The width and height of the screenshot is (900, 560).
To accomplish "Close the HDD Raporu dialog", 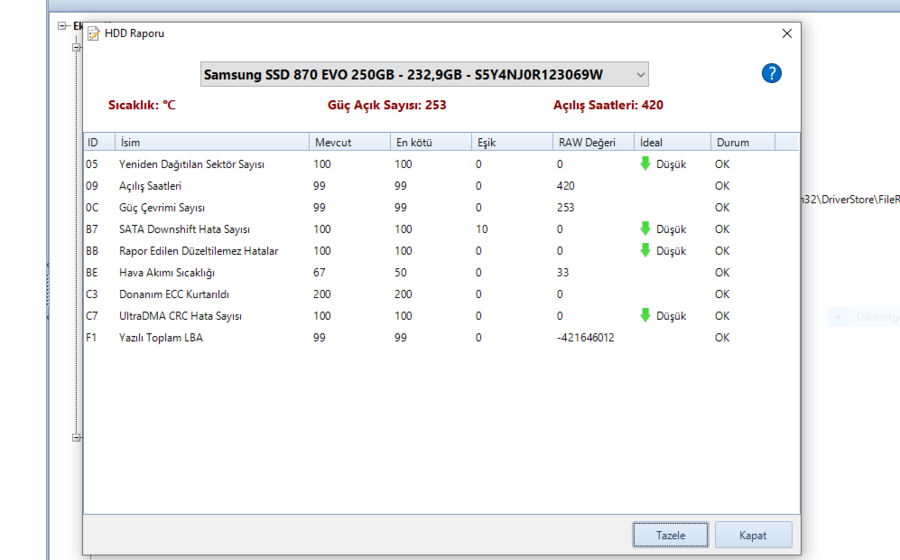I will (x=787, y=34).
